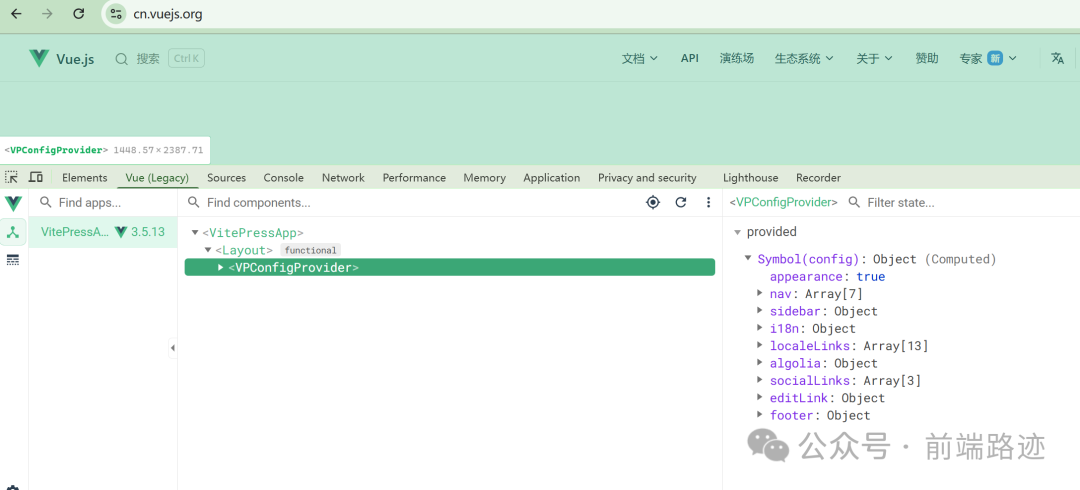
Task: Open the 专家 dropdown menu
Action: point(988,59)
